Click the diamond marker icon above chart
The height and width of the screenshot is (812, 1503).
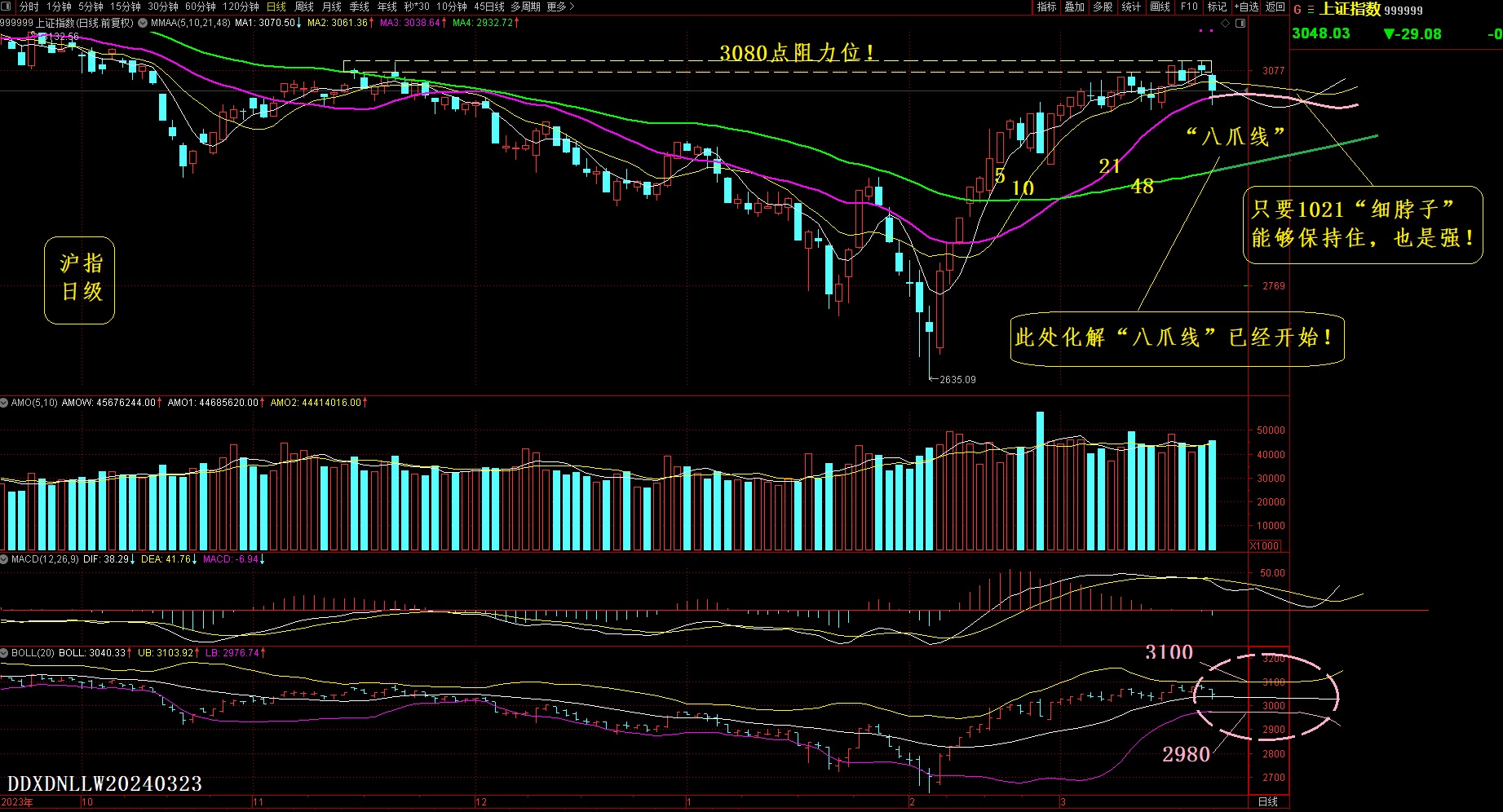tap(1225, 23)
